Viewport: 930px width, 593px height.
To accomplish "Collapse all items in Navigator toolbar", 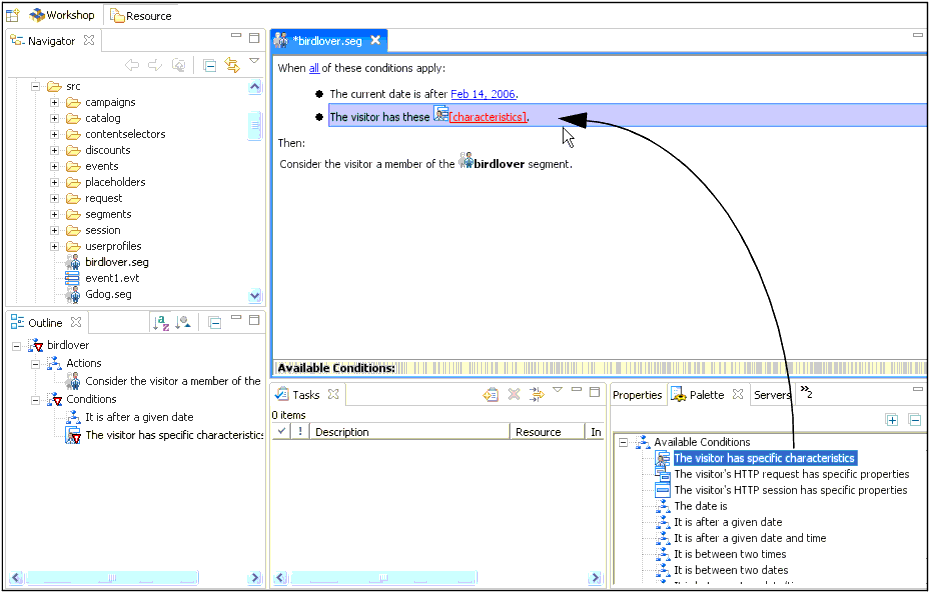I will [x=209, y=65].
